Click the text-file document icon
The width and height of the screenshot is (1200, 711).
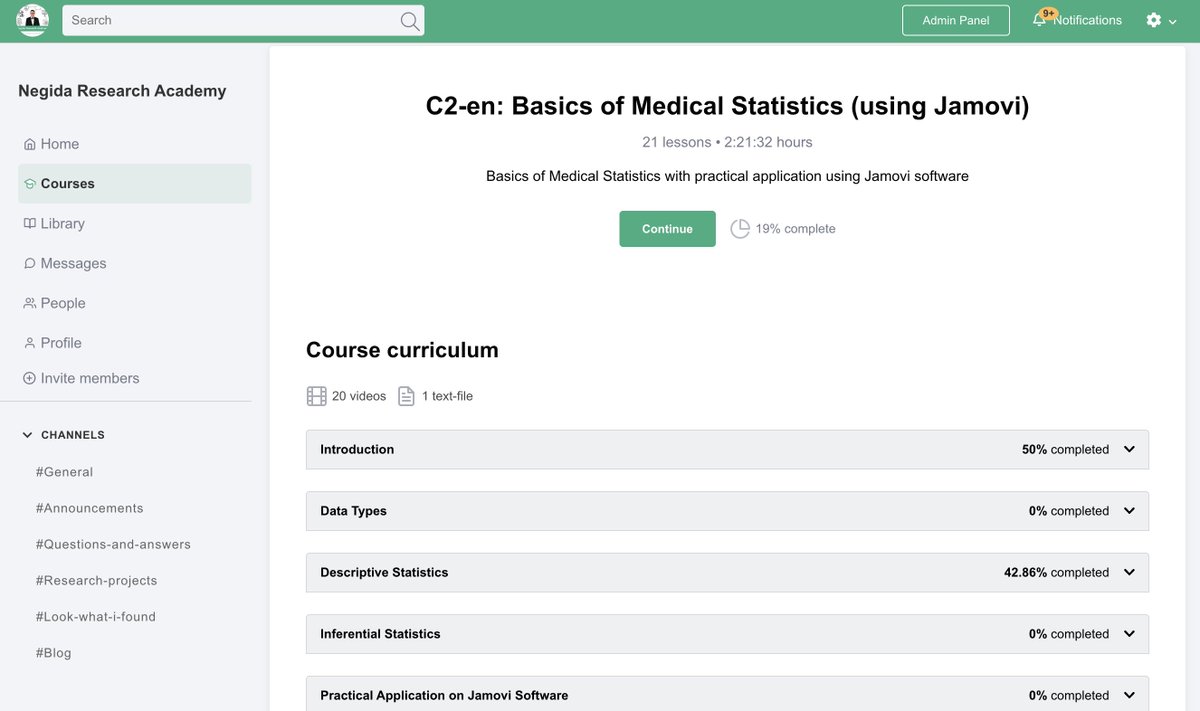coord(406,396)
